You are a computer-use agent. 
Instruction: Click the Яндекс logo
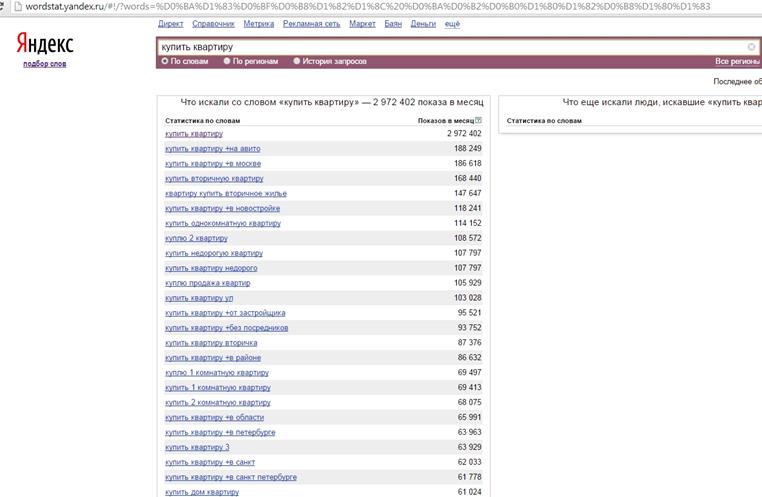(x=45, y=43)
